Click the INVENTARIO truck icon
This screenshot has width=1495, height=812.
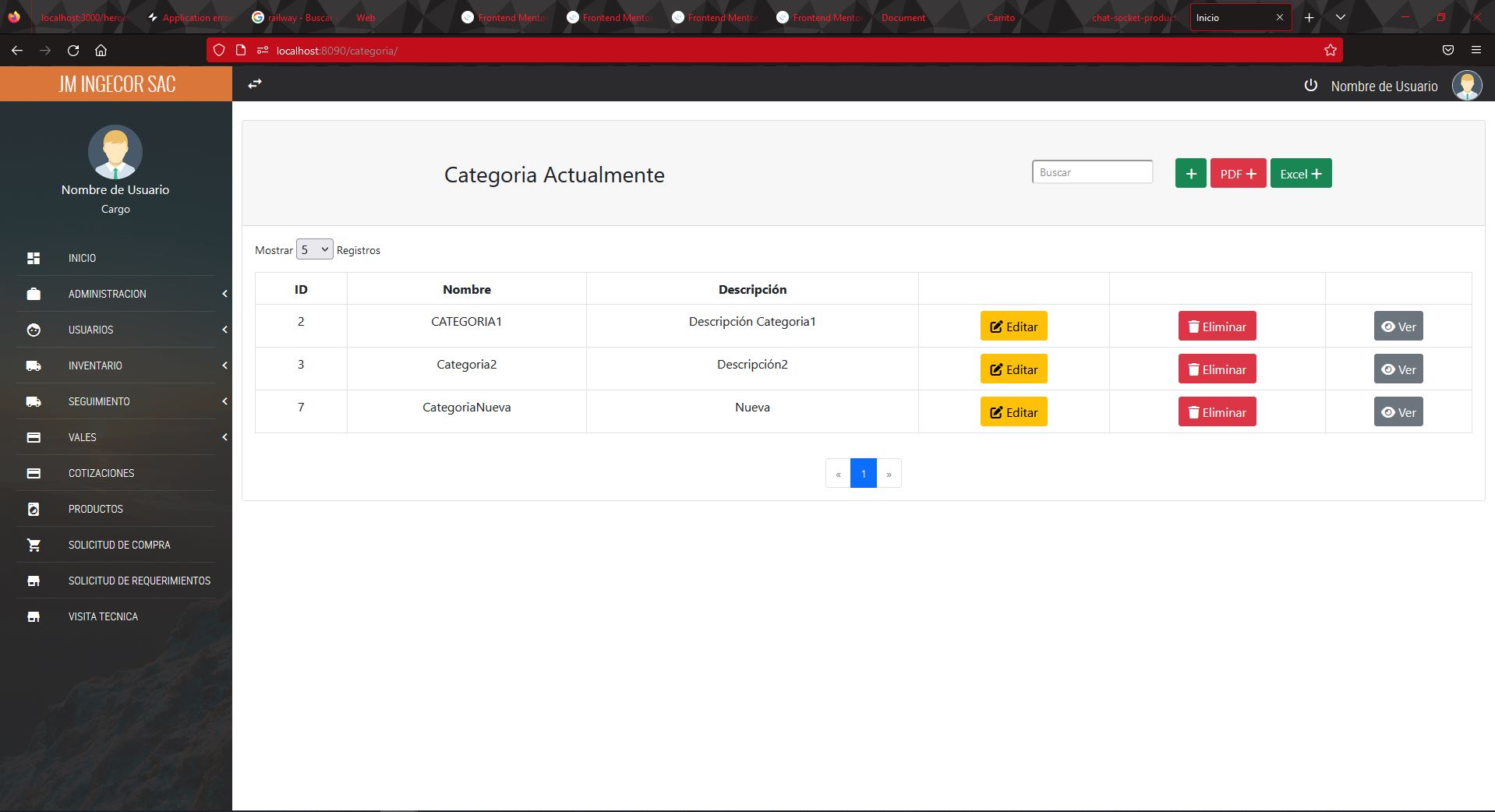click(34, 365)
